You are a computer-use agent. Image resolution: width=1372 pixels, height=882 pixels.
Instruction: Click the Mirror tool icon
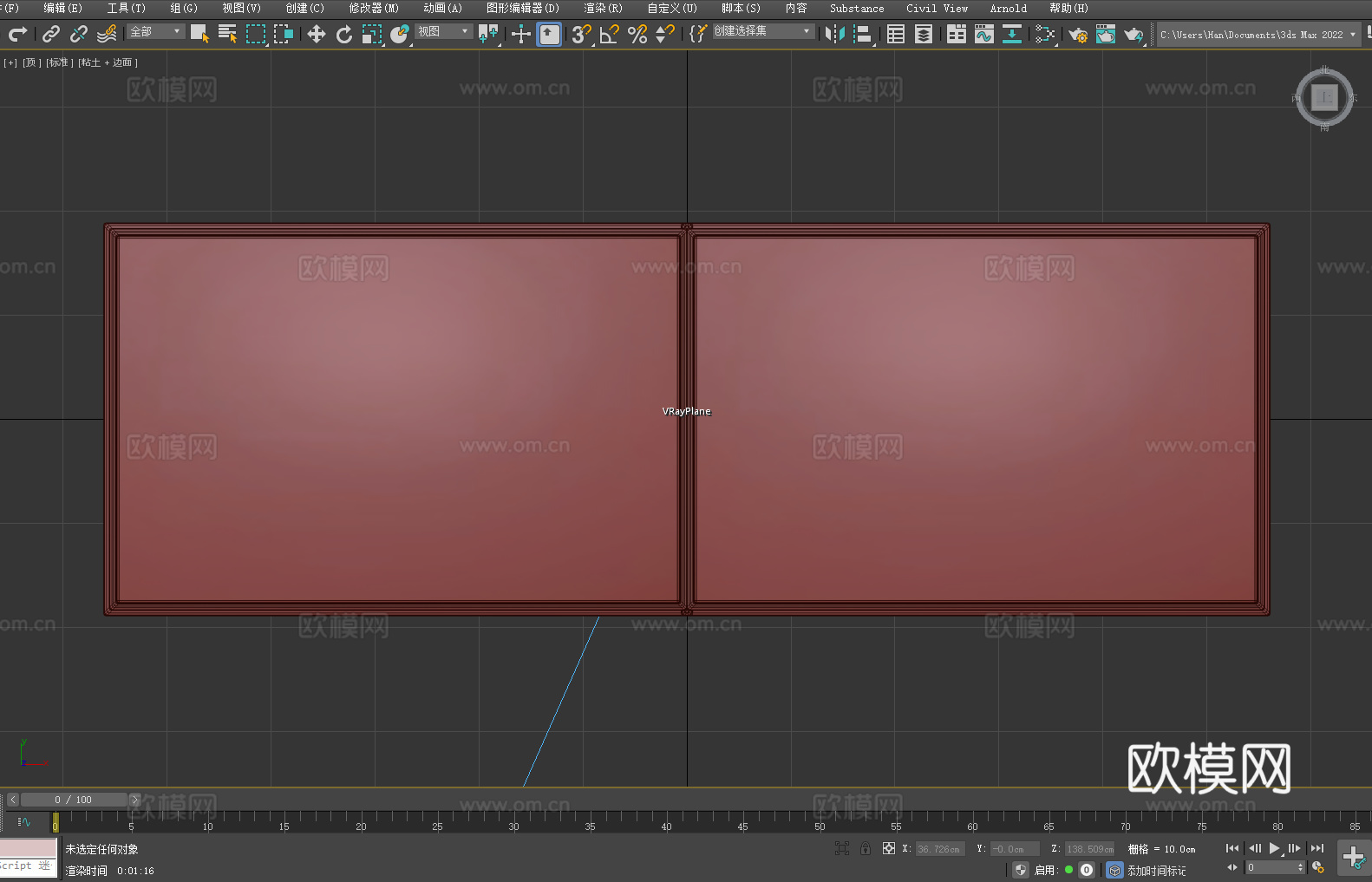click(835, 34)
